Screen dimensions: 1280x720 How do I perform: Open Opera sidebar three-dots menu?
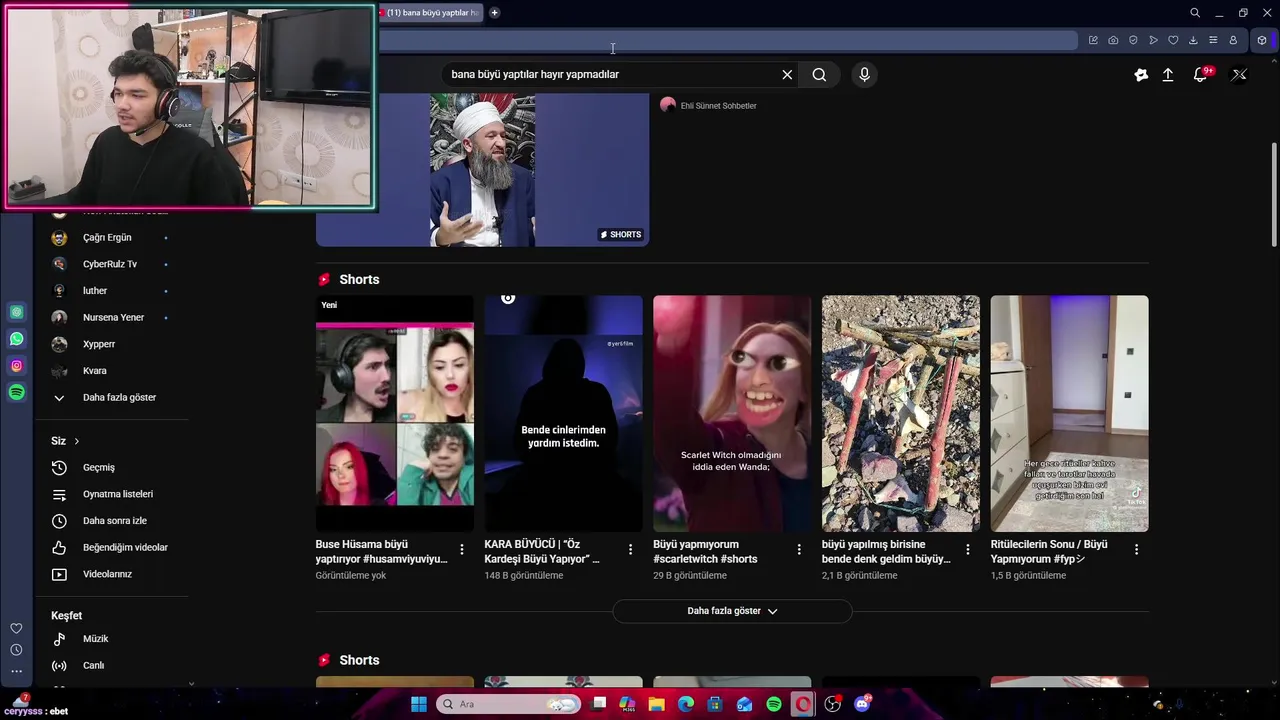click(16, 671)
